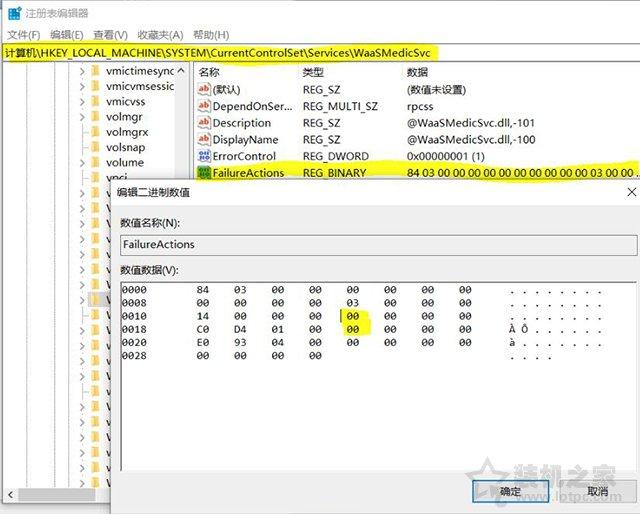Image resolution: width=640 pixels, height=514 pixels.
Task: Select the volsnap tree item
Action: pos(125,147)
